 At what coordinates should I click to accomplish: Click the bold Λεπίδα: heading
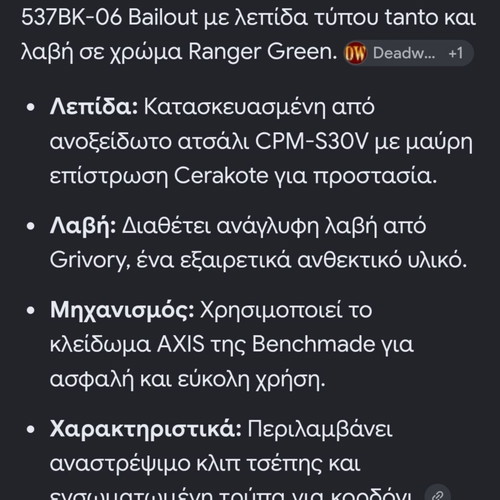point(94,107)
